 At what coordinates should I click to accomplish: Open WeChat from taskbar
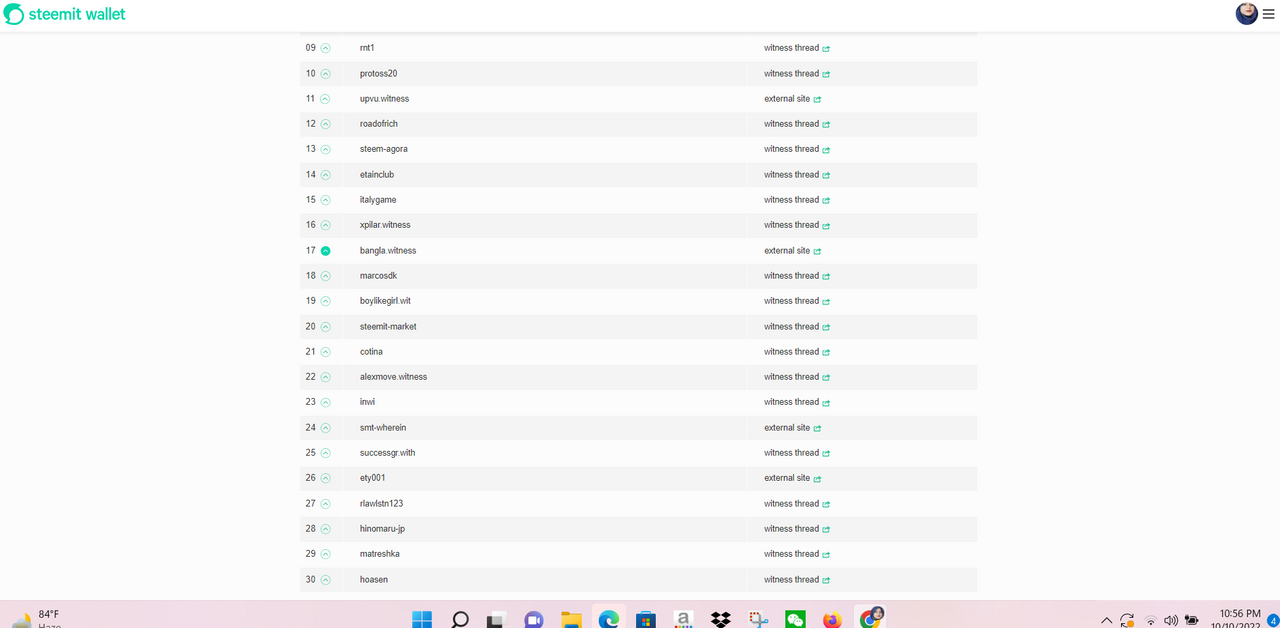click(795, 619)
